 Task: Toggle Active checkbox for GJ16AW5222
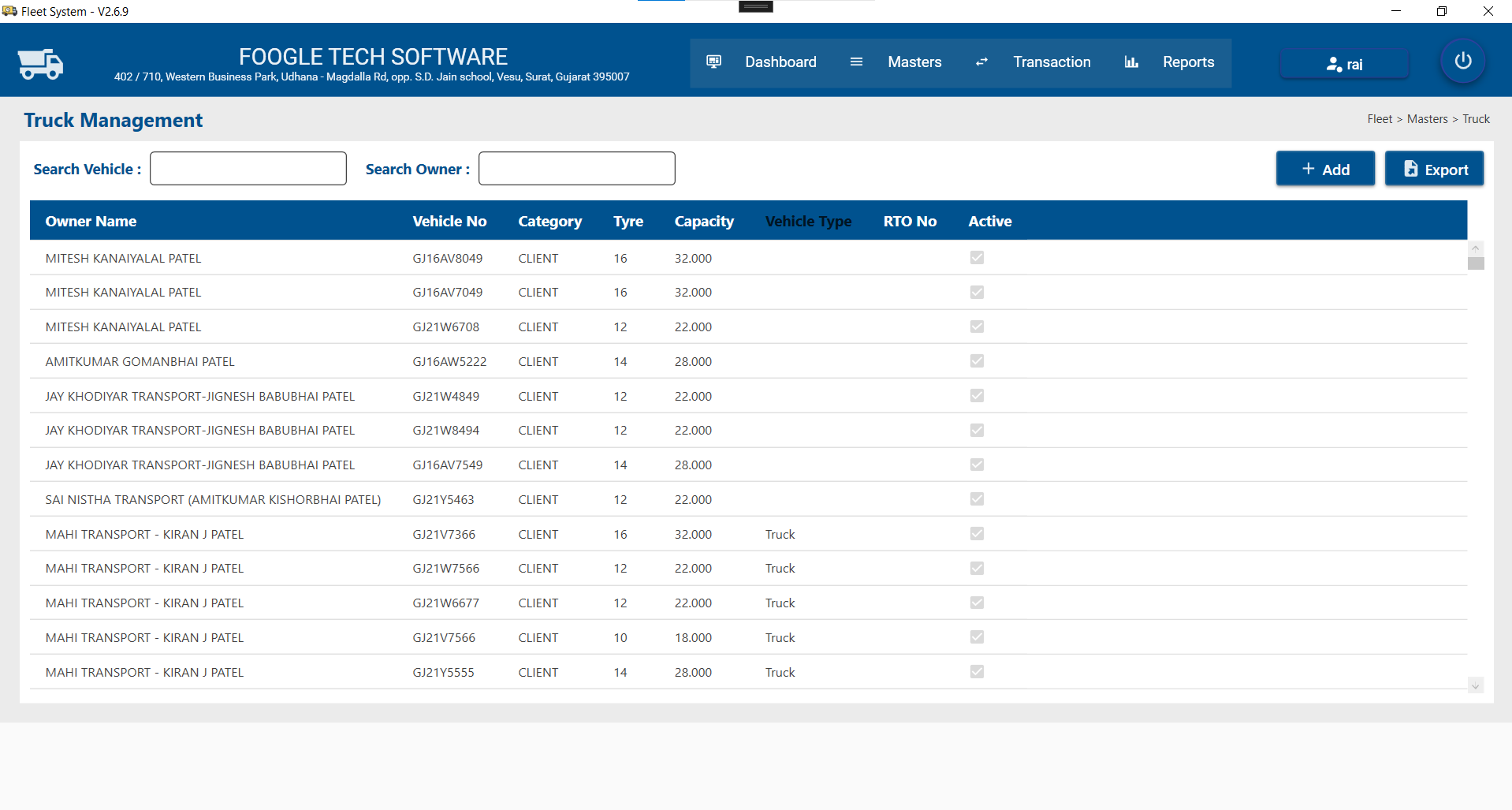pyautogui.click(x=977, y=361)
